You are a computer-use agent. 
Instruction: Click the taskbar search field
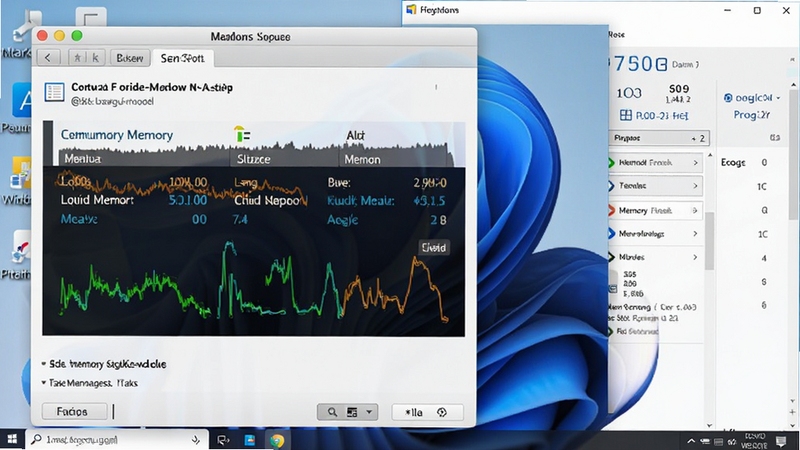tap(118, 439)
